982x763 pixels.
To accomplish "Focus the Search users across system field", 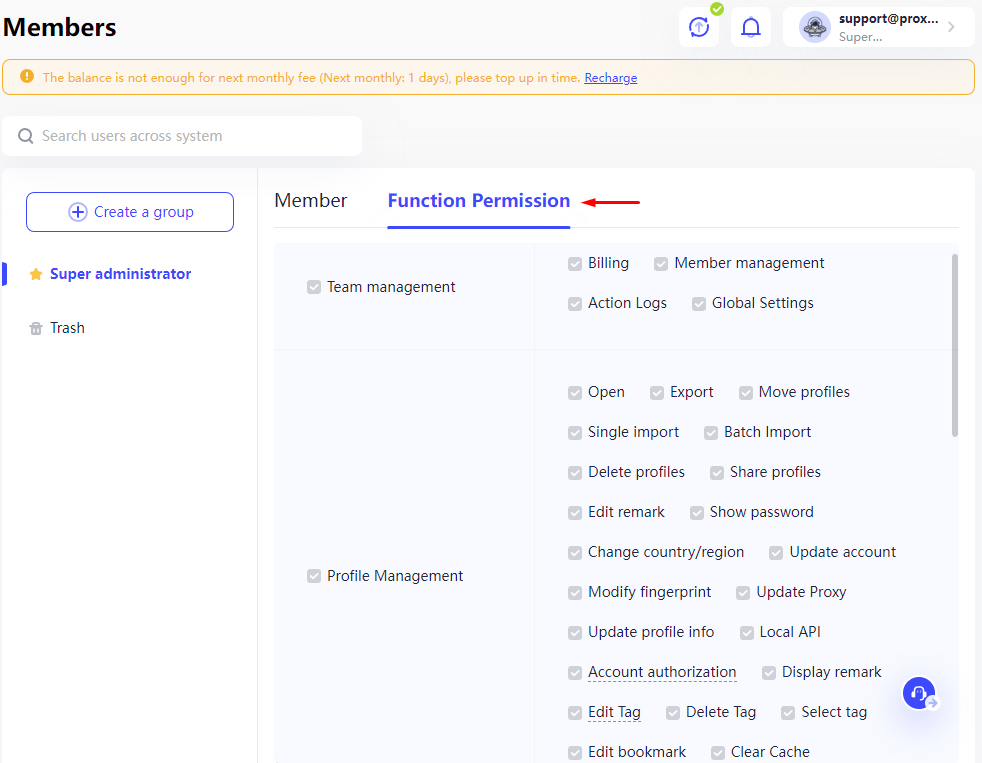I will [182, 136].
